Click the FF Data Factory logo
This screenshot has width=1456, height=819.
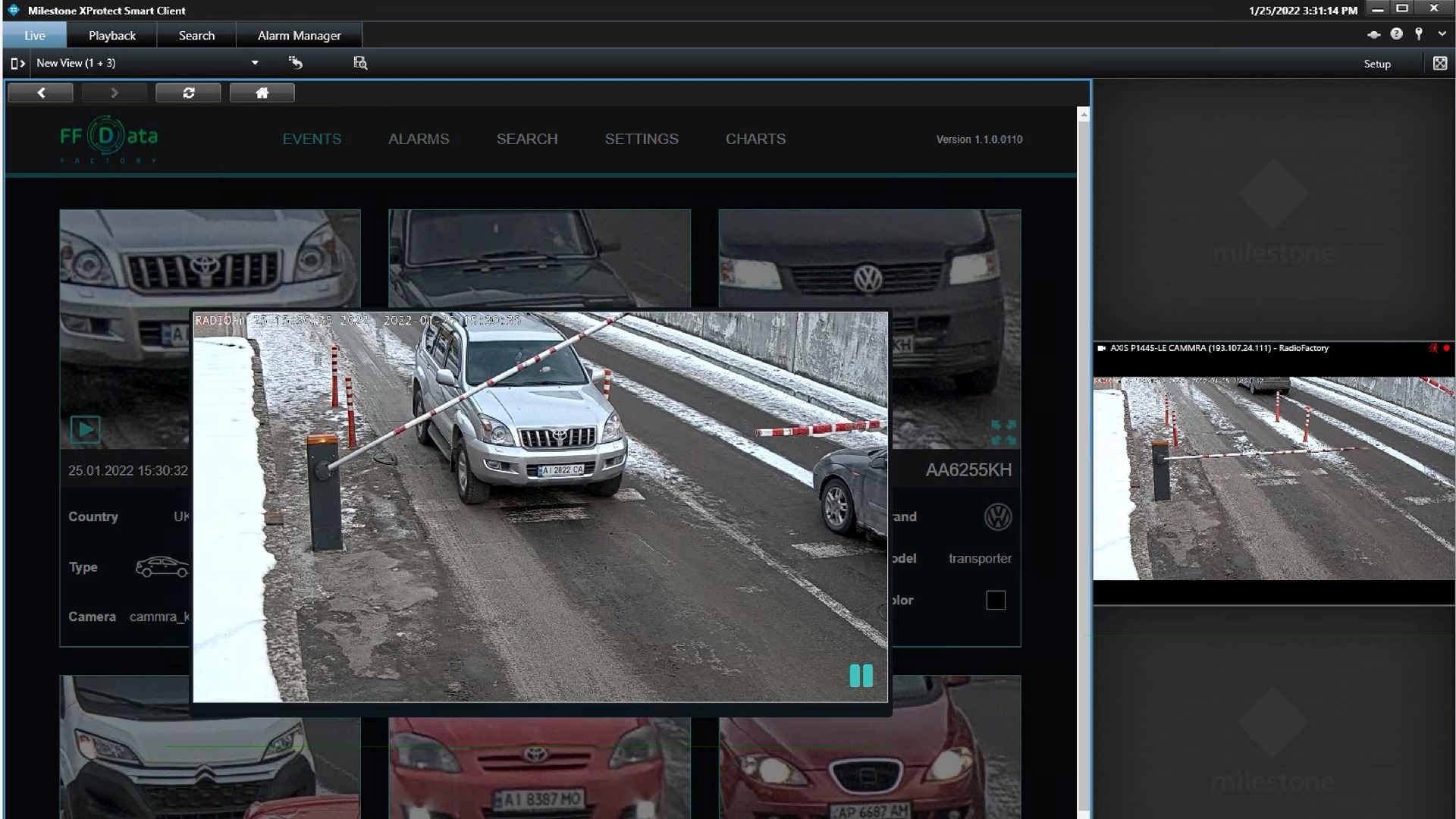tap(108, 139)
